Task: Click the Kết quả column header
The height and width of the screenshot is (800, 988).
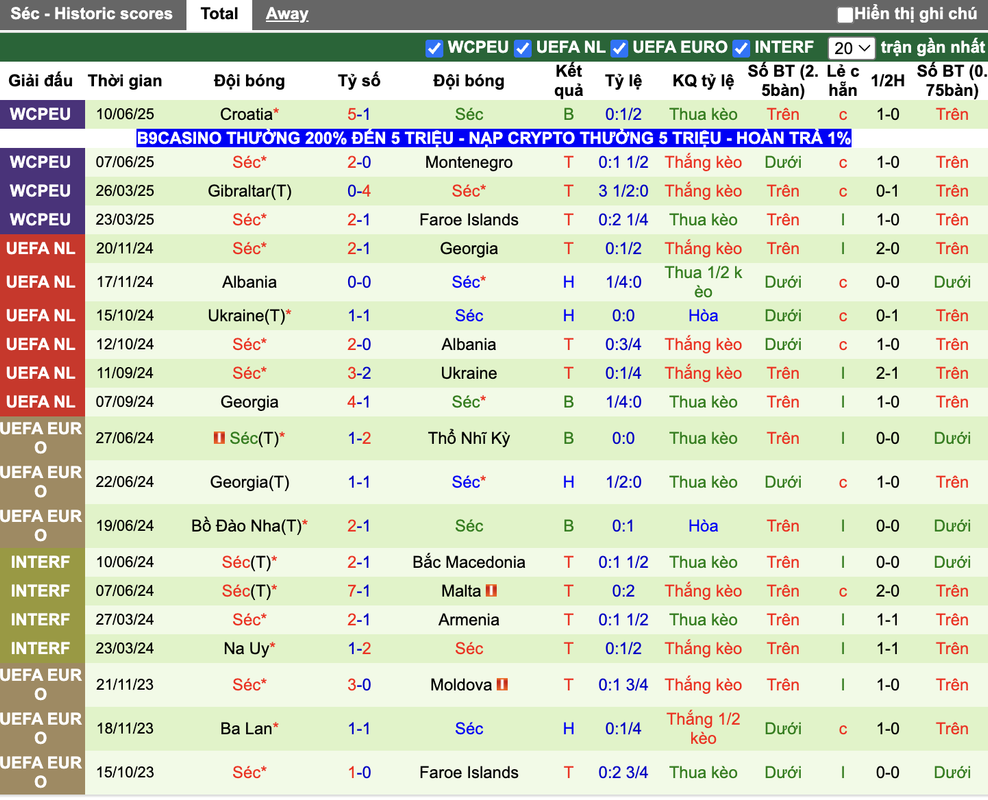Action: 568,81
